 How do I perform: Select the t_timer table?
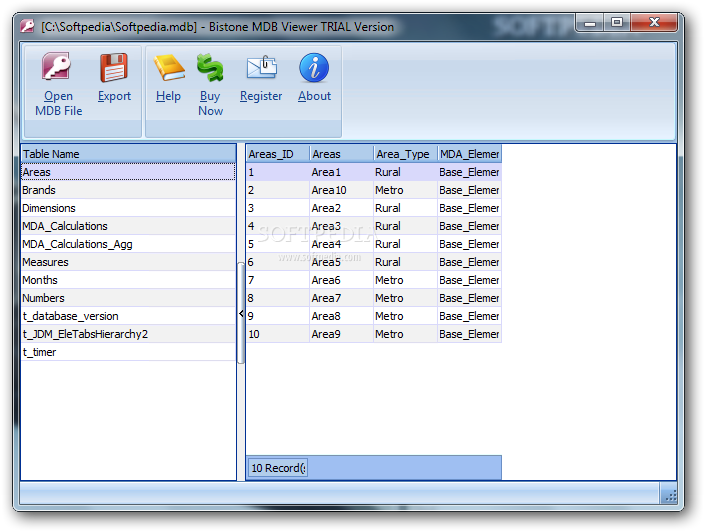coord(128,352)
